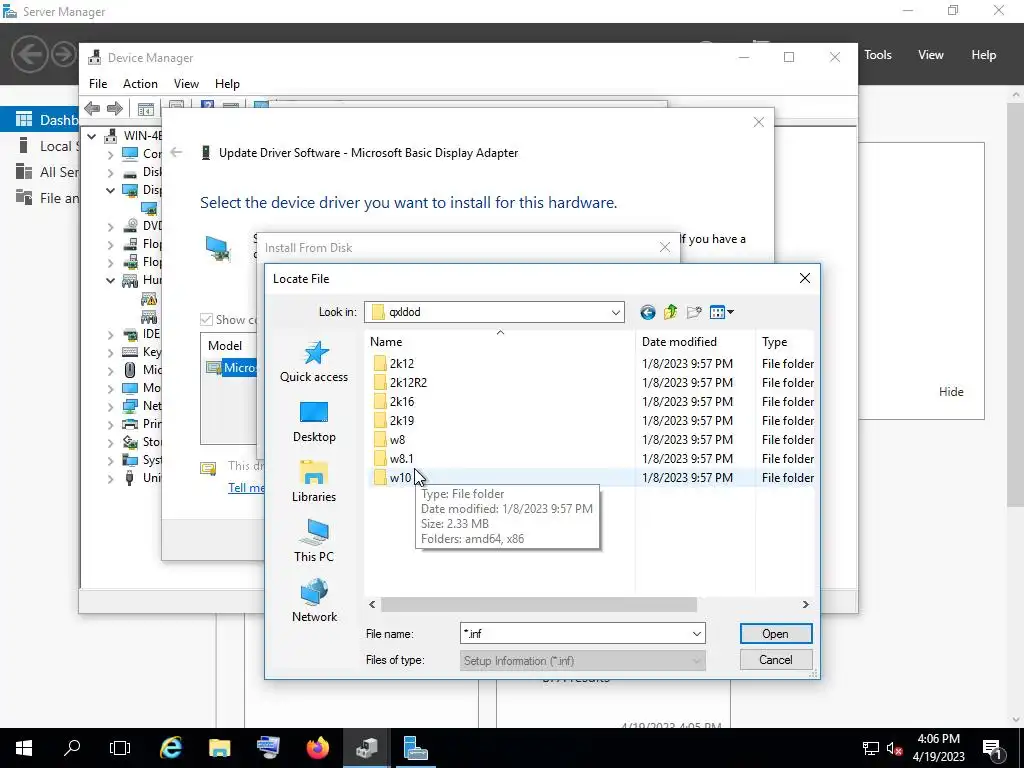Click the network icon in system tray
The image size is (1024, 768).
pos(871,748)
